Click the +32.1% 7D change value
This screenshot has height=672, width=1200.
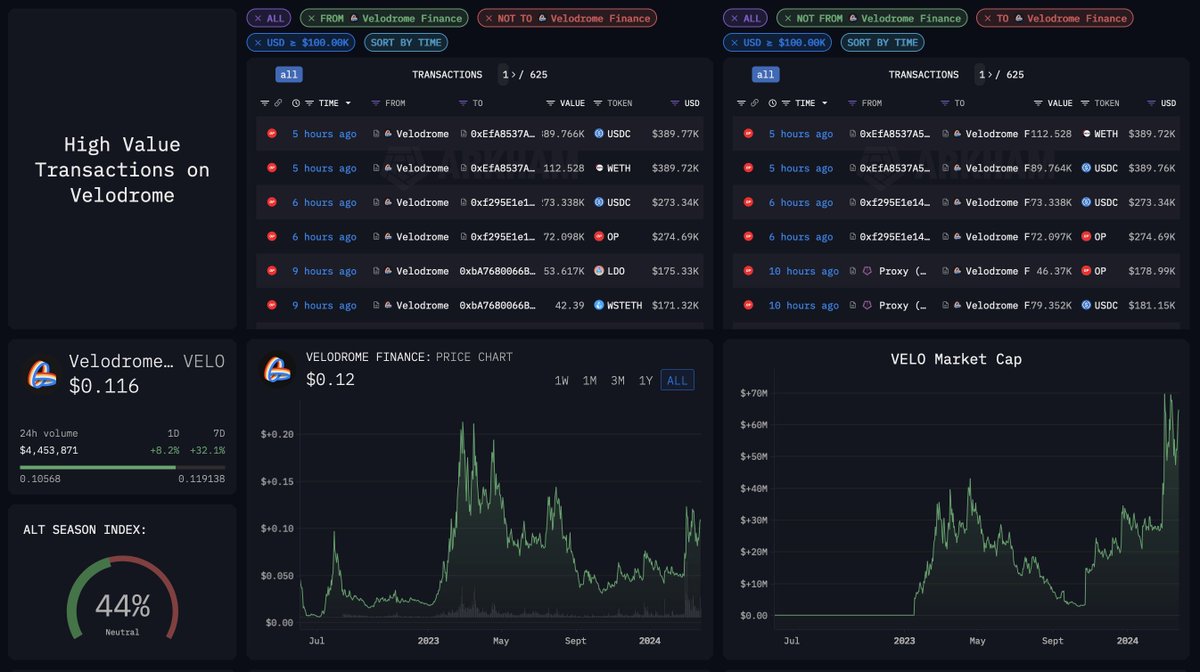(208, 450)
